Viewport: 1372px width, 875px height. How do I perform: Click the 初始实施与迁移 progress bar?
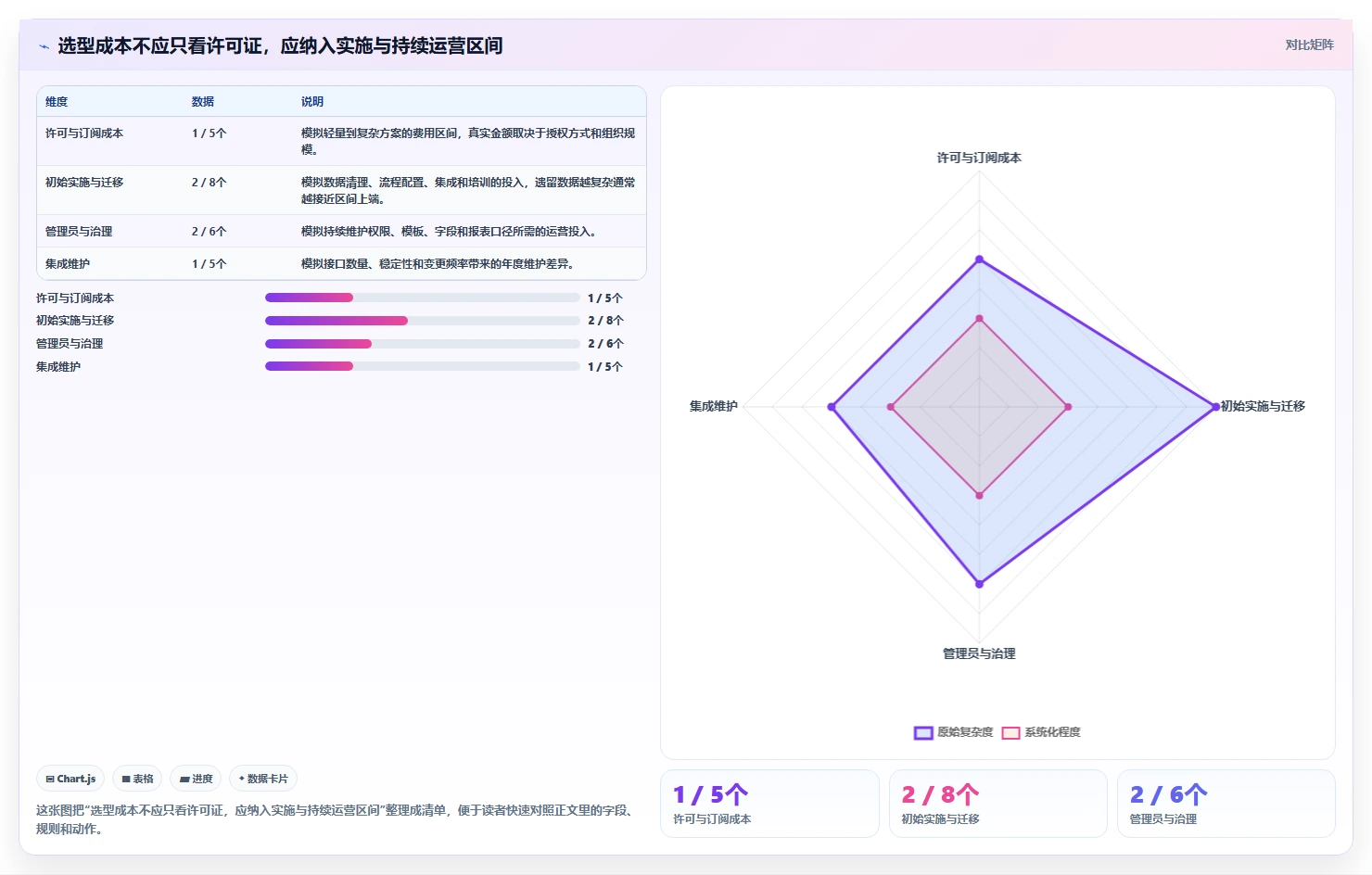tap(423, 321)
